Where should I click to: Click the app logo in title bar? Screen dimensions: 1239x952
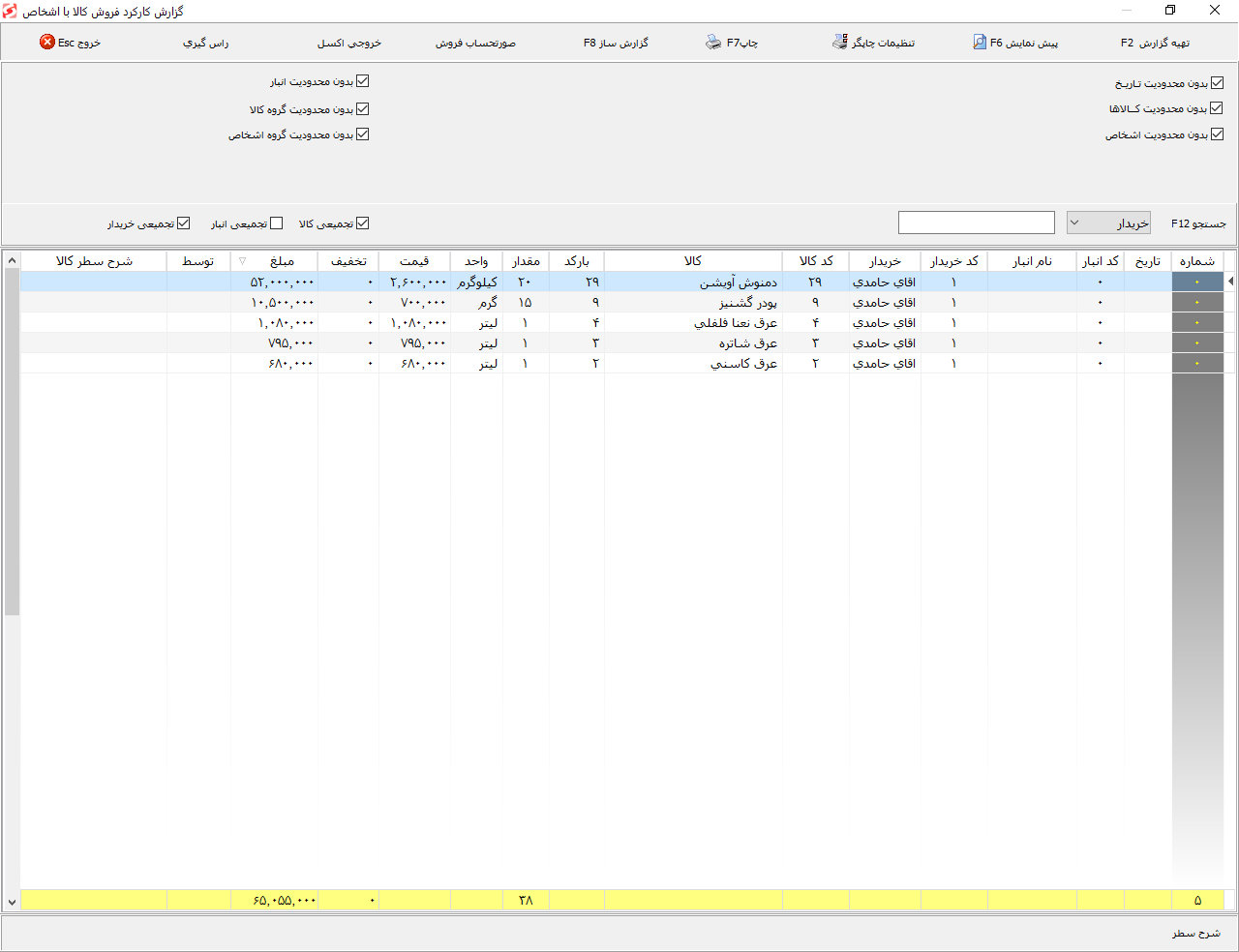[11, 11]
